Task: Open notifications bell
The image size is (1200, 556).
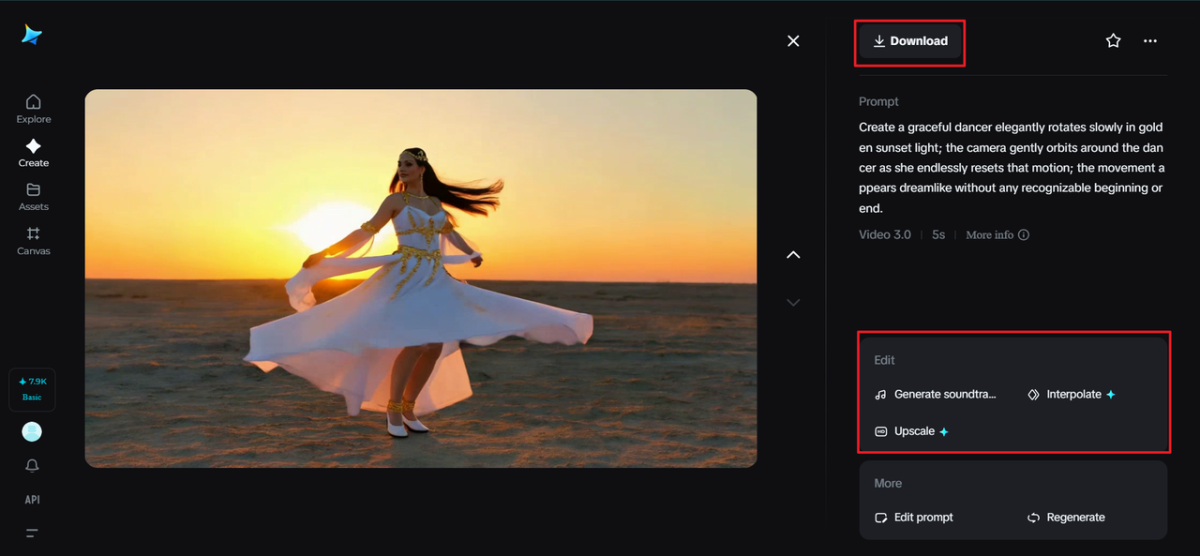Action: coord(32,466)
